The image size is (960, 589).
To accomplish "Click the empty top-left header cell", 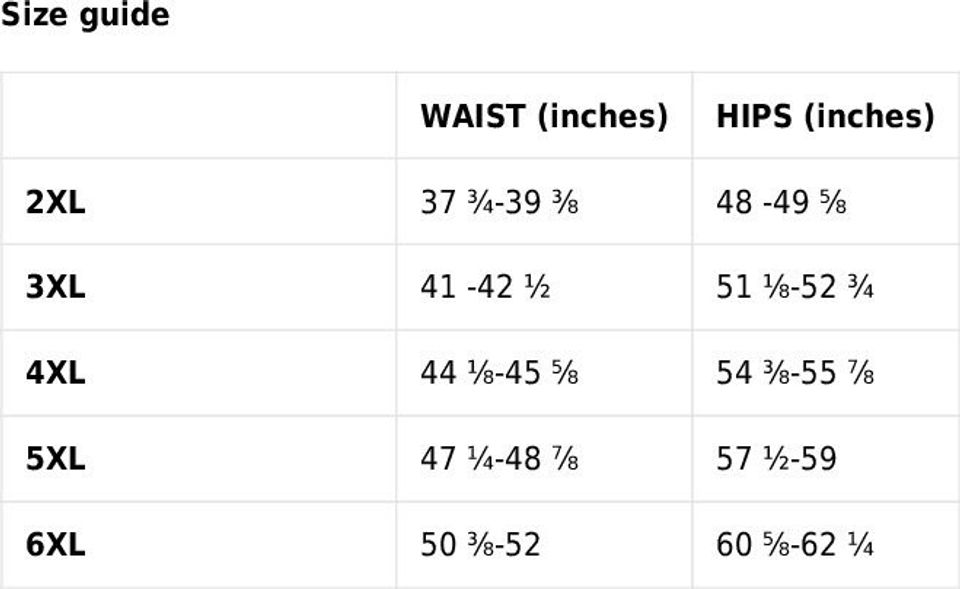I will click(198, 116).
